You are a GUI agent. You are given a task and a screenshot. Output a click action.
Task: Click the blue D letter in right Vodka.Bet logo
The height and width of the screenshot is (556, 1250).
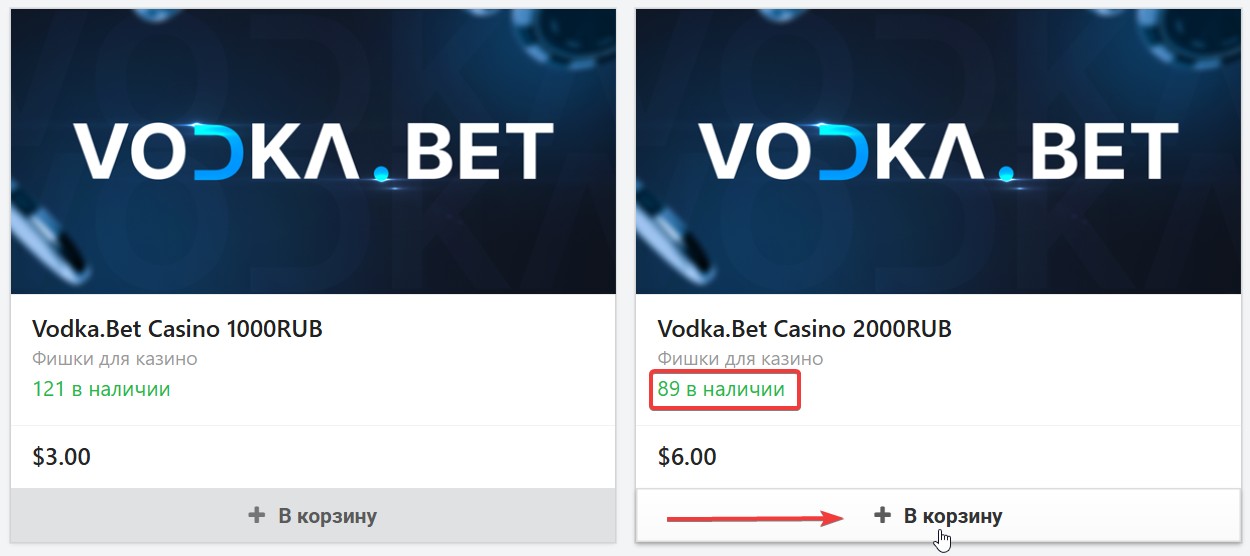click(x=842, y=152)
